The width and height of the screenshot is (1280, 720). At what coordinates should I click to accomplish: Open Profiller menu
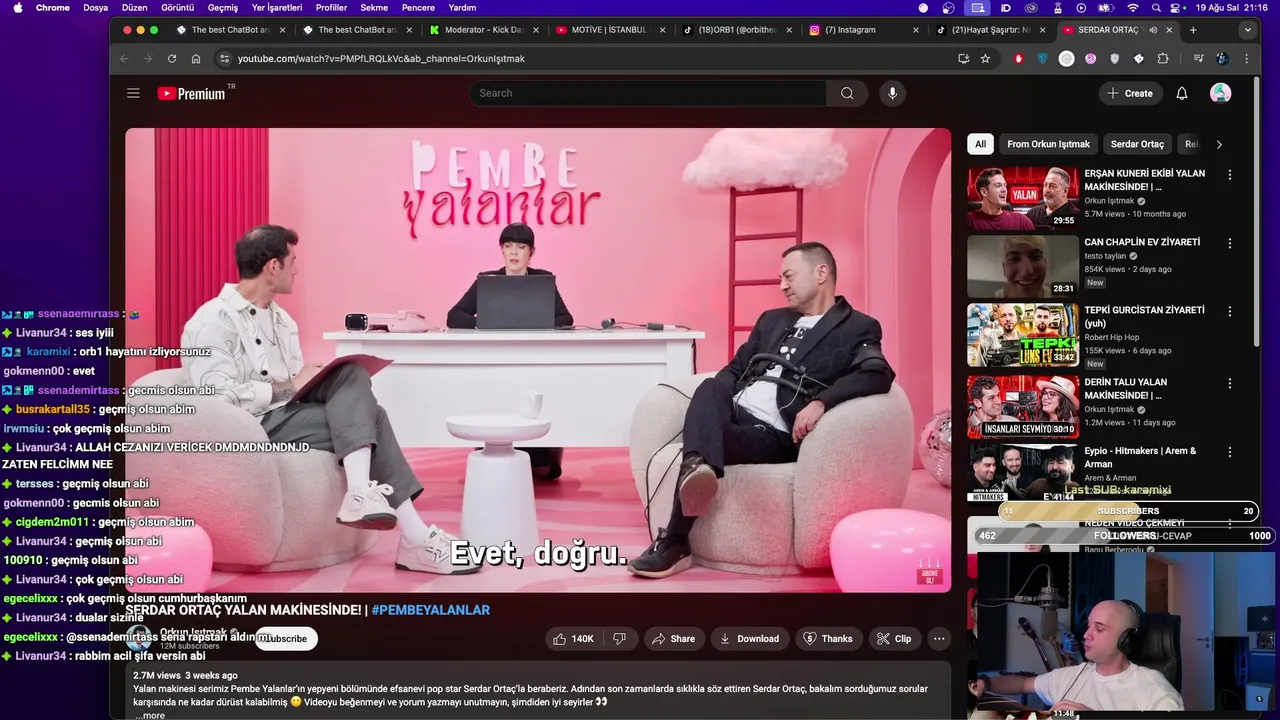click(x=331, y=7)
